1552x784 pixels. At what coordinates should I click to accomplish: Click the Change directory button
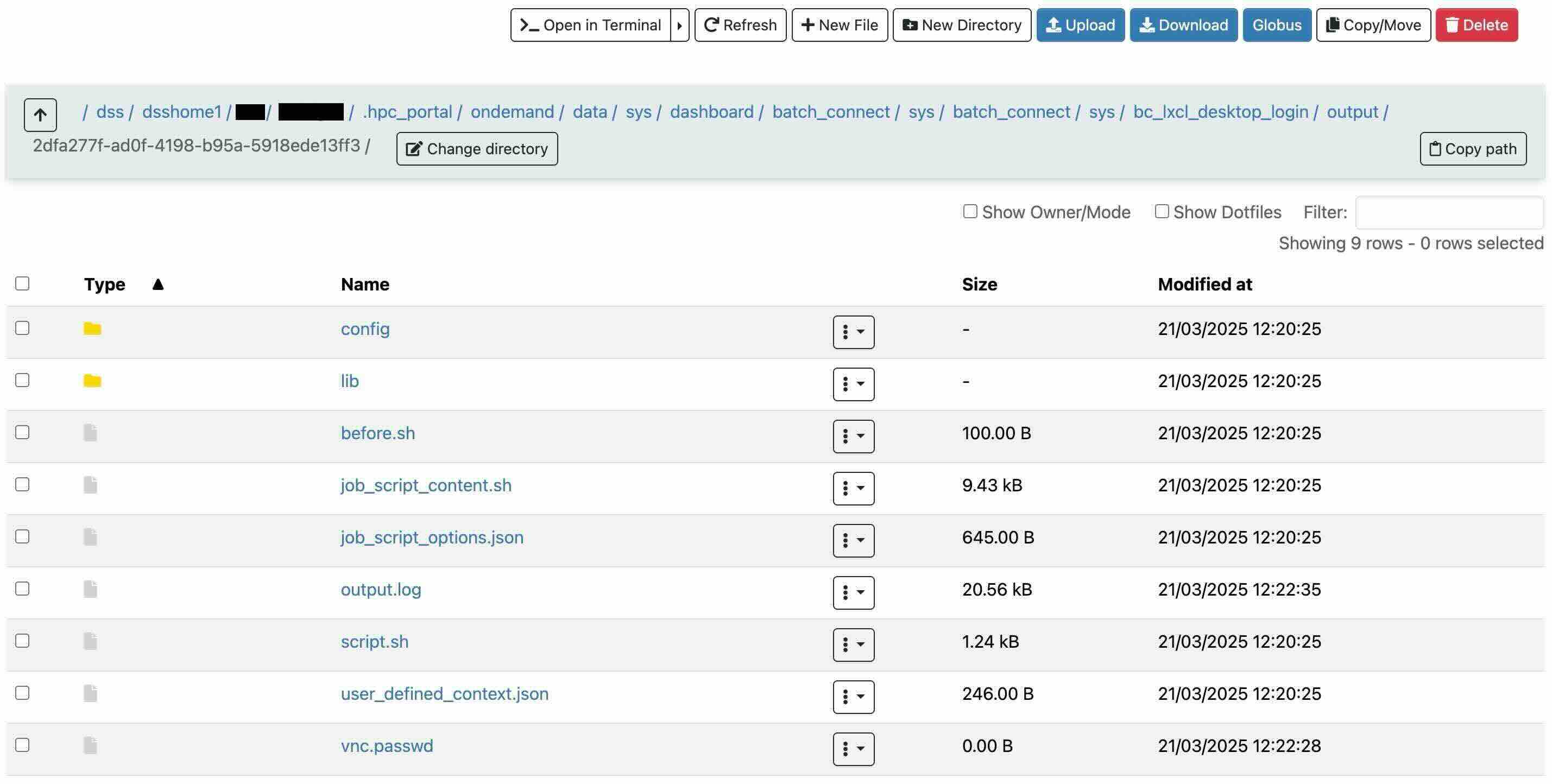[477, 149]
